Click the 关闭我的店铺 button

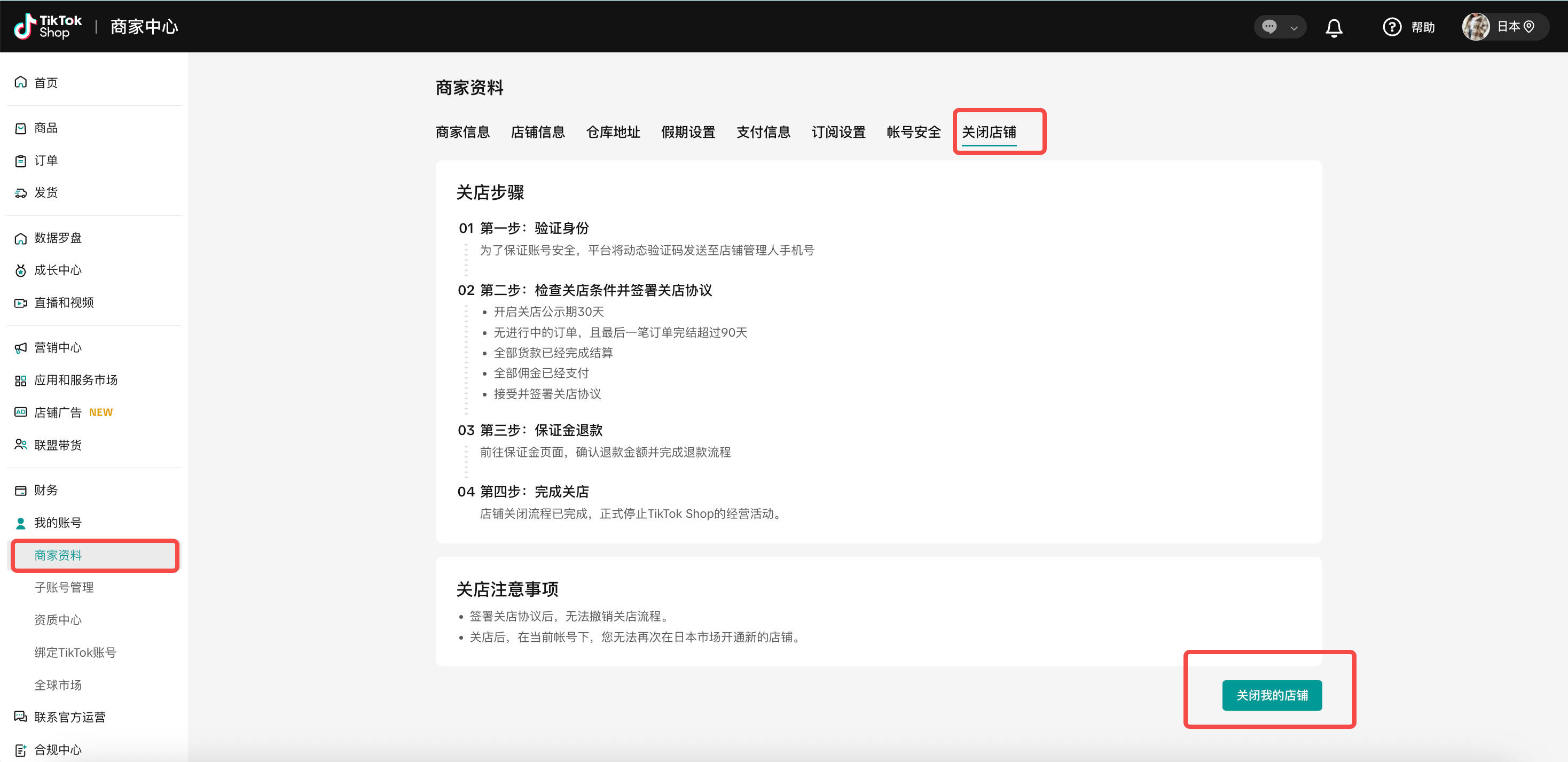tap(1272, 695)
